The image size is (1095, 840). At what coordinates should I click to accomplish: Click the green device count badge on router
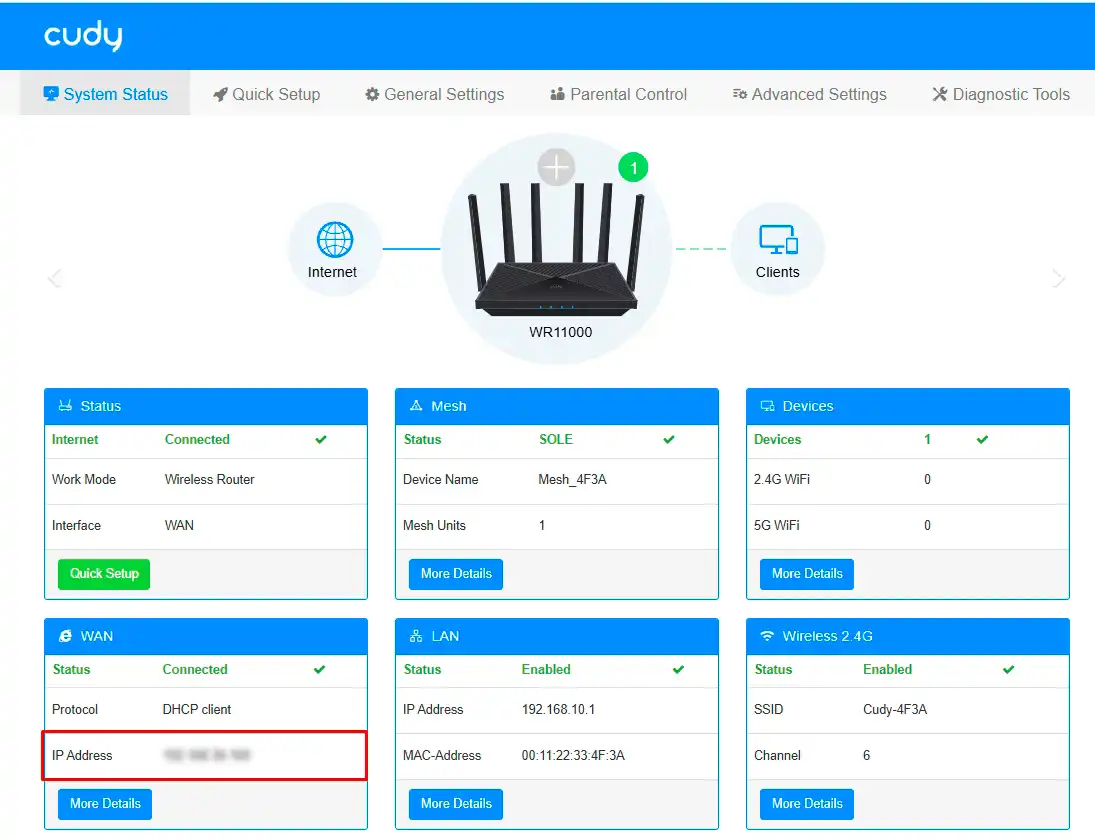tap(633, 167)
